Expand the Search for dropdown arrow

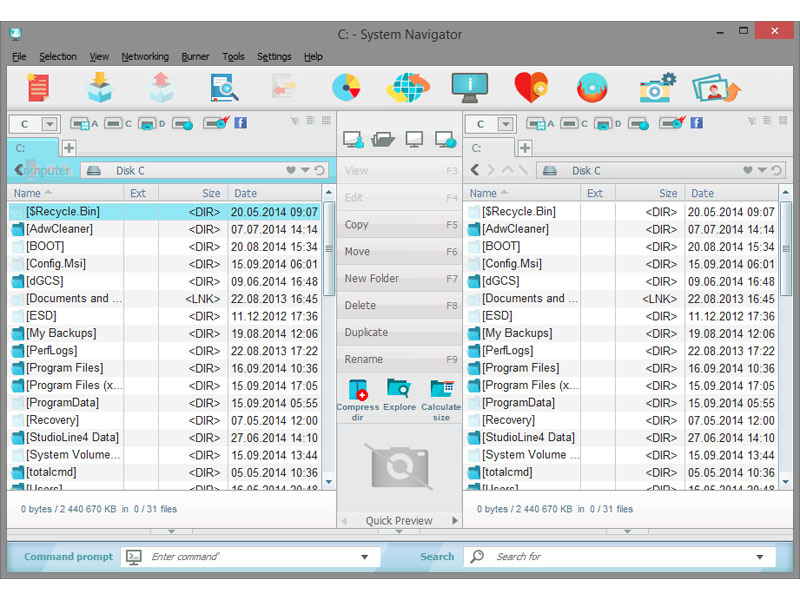point(760,557)
